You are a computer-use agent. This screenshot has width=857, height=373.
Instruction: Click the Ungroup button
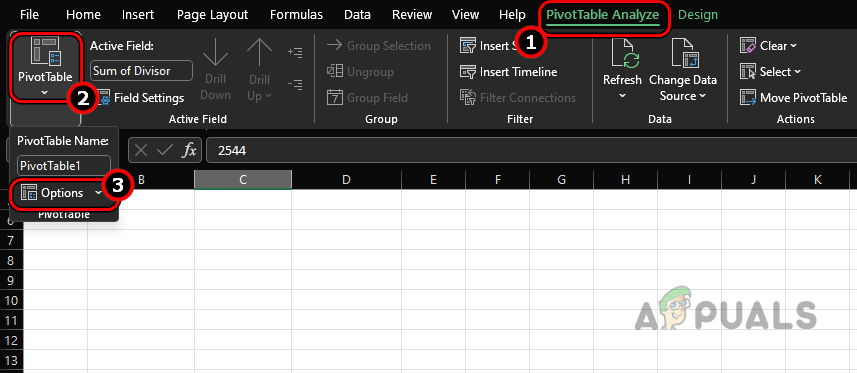[x=360, y=72]
